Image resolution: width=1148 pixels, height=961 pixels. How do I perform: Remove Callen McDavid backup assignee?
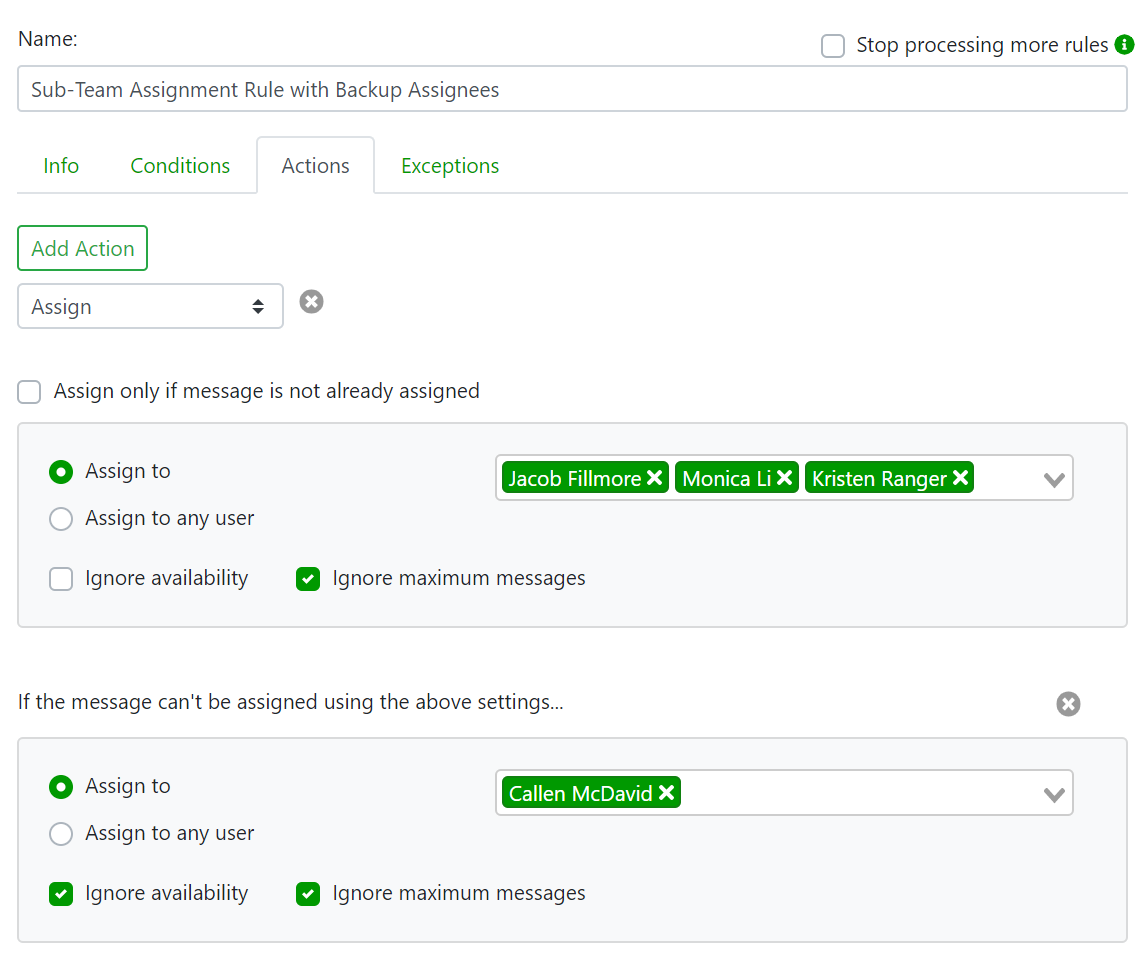(x=666, y=794)
